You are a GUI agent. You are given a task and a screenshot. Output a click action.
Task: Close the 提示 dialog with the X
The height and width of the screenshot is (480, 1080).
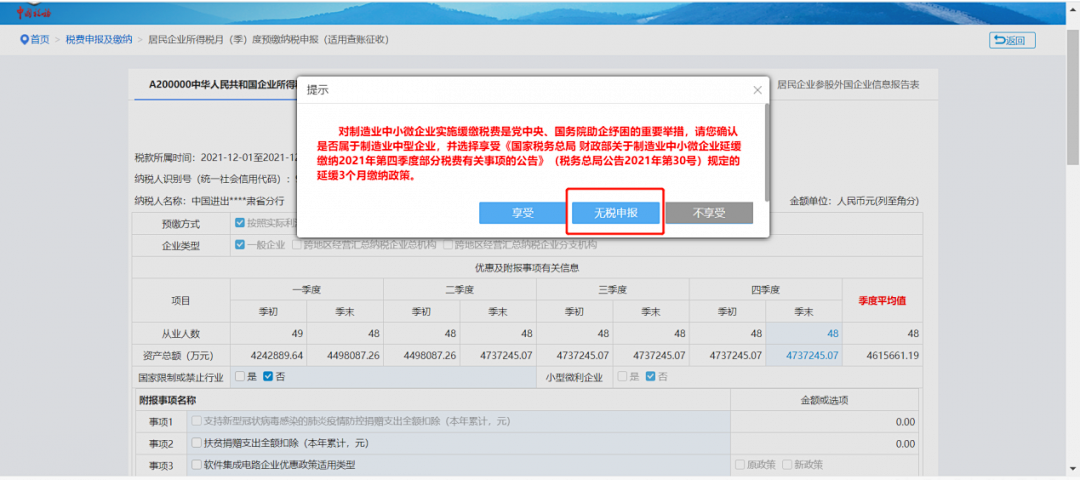(x=757, y=90)
